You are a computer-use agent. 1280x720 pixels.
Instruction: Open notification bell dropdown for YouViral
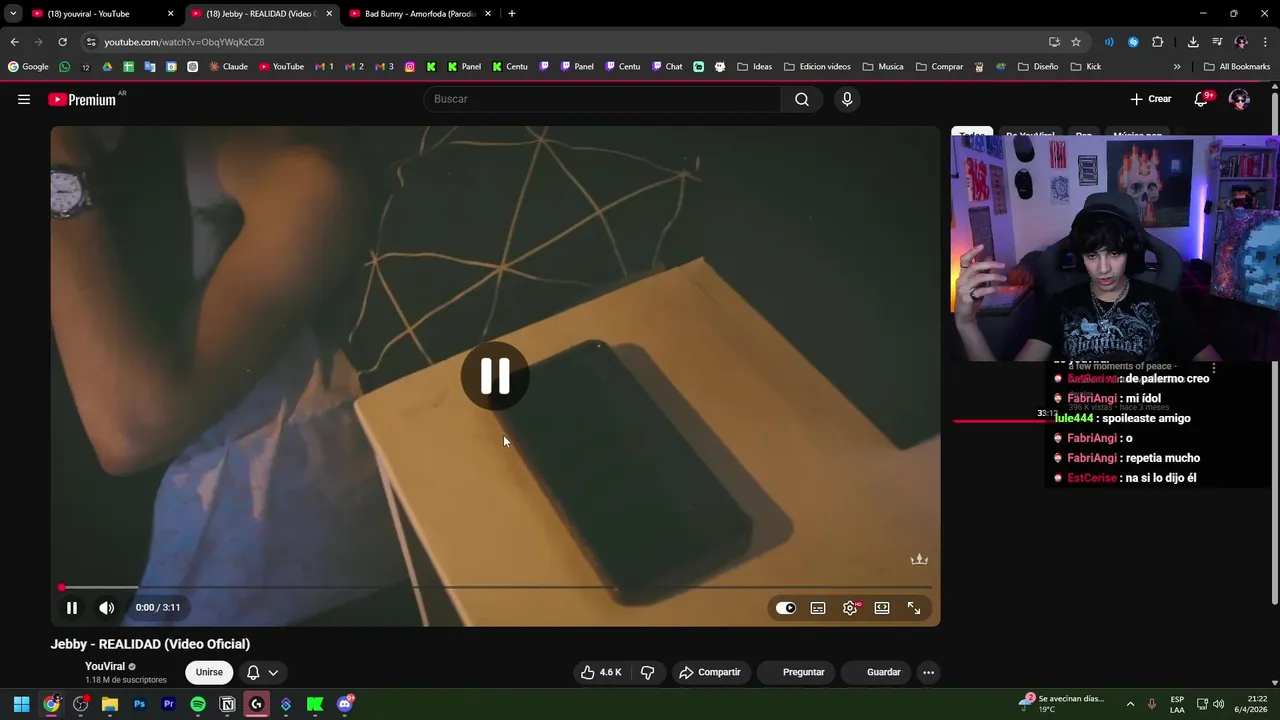pyautogui.click(x=262, y=672)
